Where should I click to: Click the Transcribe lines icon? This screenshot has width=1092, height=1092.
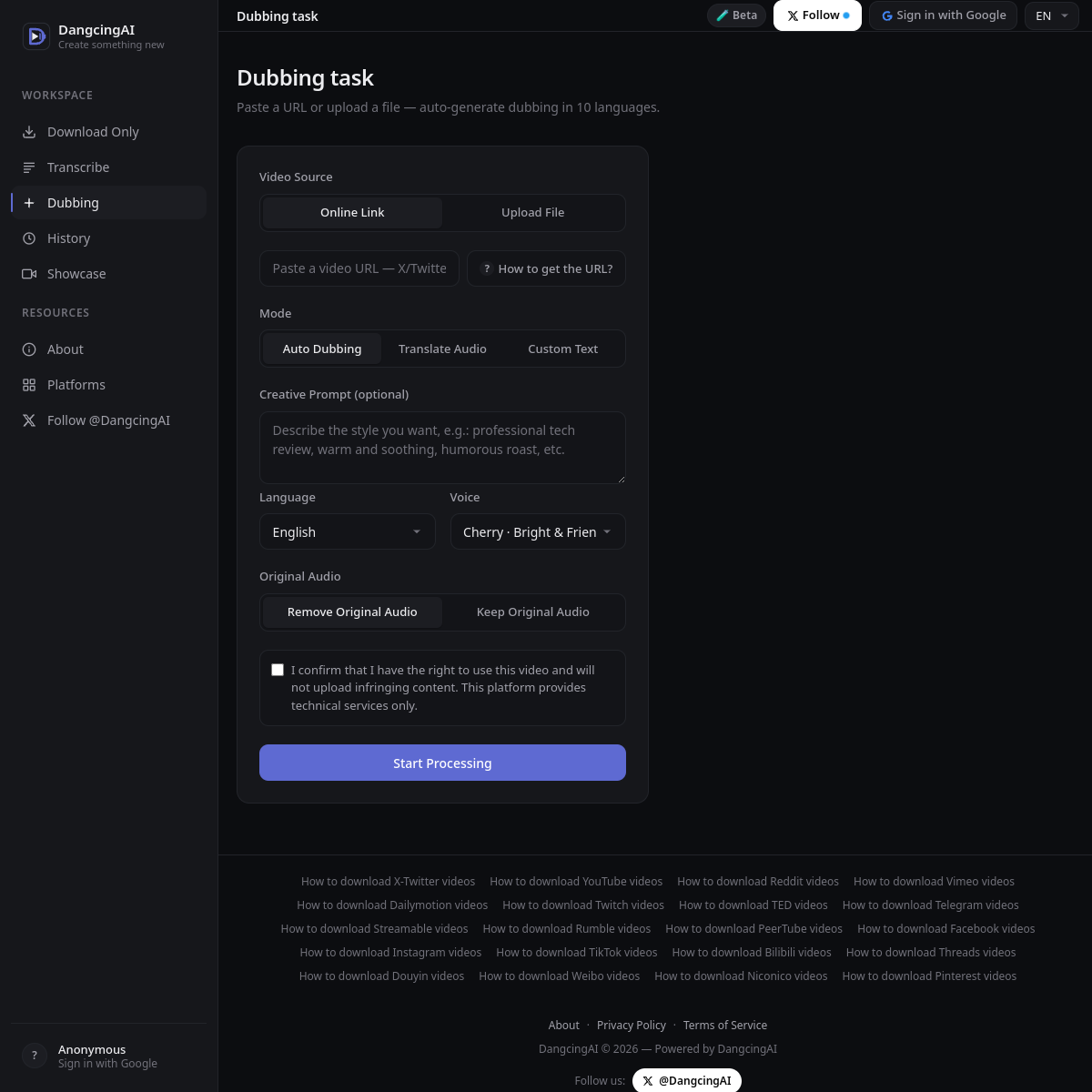tap(29, 167)
